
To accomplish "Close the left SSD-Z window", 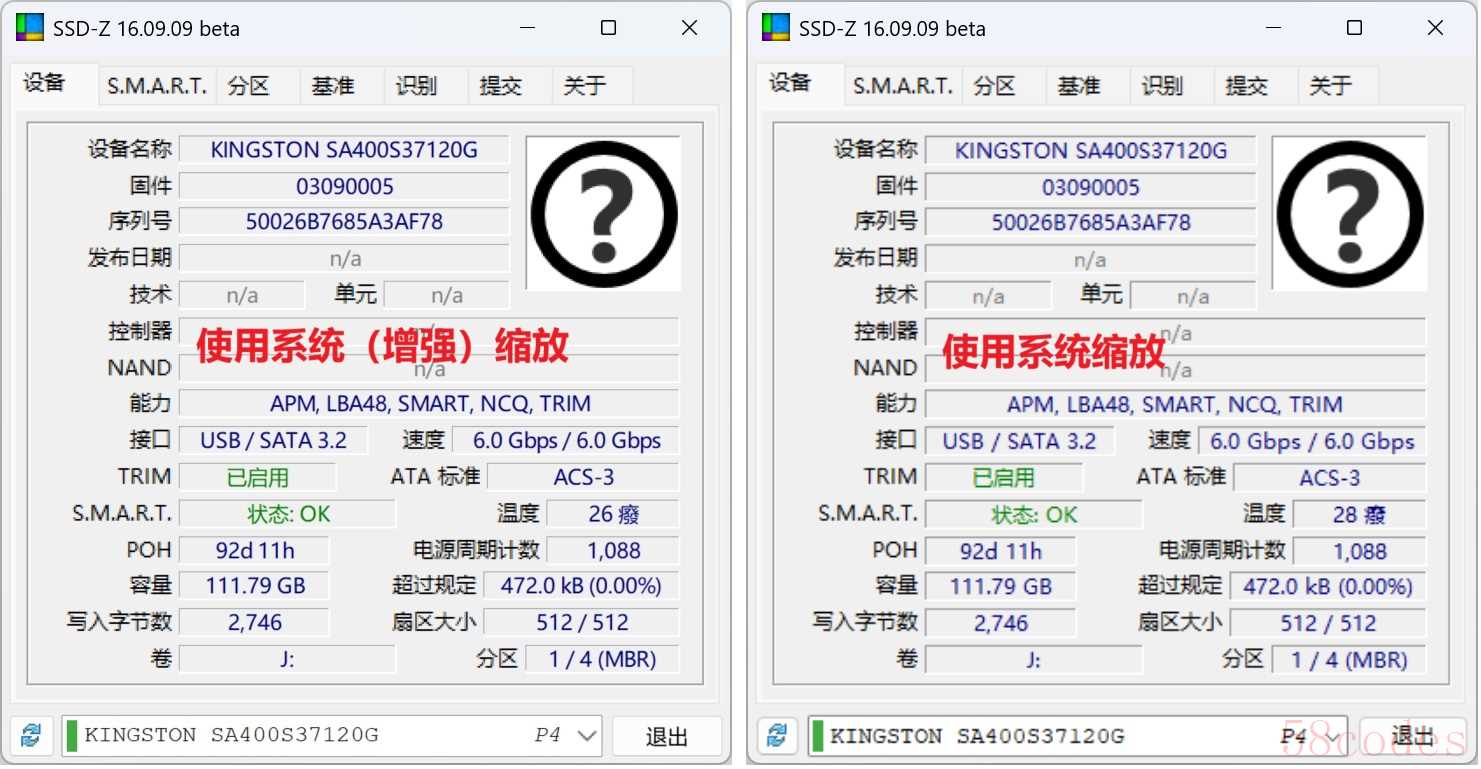I will [689, 28].
